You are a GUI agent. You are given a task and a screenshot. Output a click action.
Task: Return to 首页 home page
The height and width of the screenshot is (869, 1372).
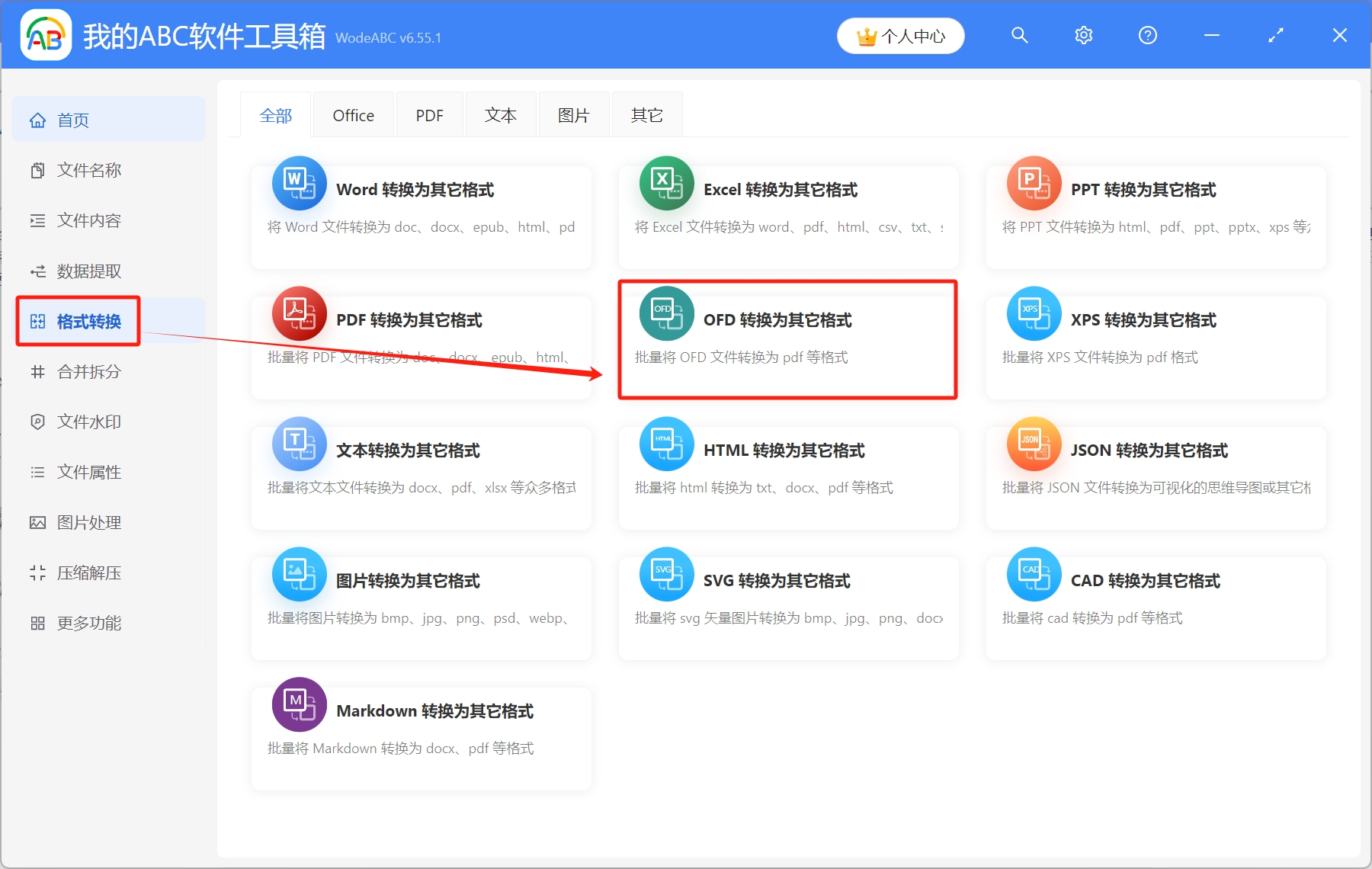(72, 119)
